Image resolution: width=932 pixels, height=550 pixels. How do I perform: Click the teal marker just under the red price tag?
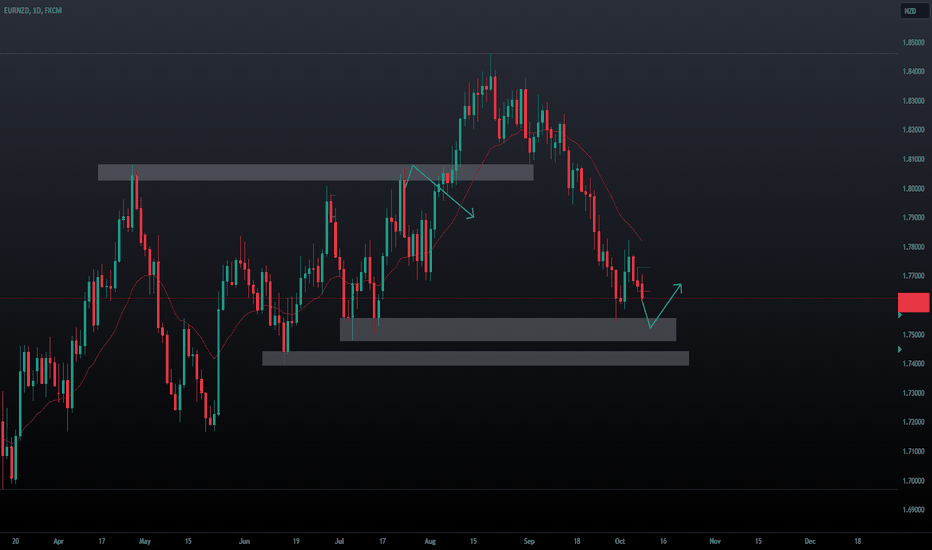(900, 315)
